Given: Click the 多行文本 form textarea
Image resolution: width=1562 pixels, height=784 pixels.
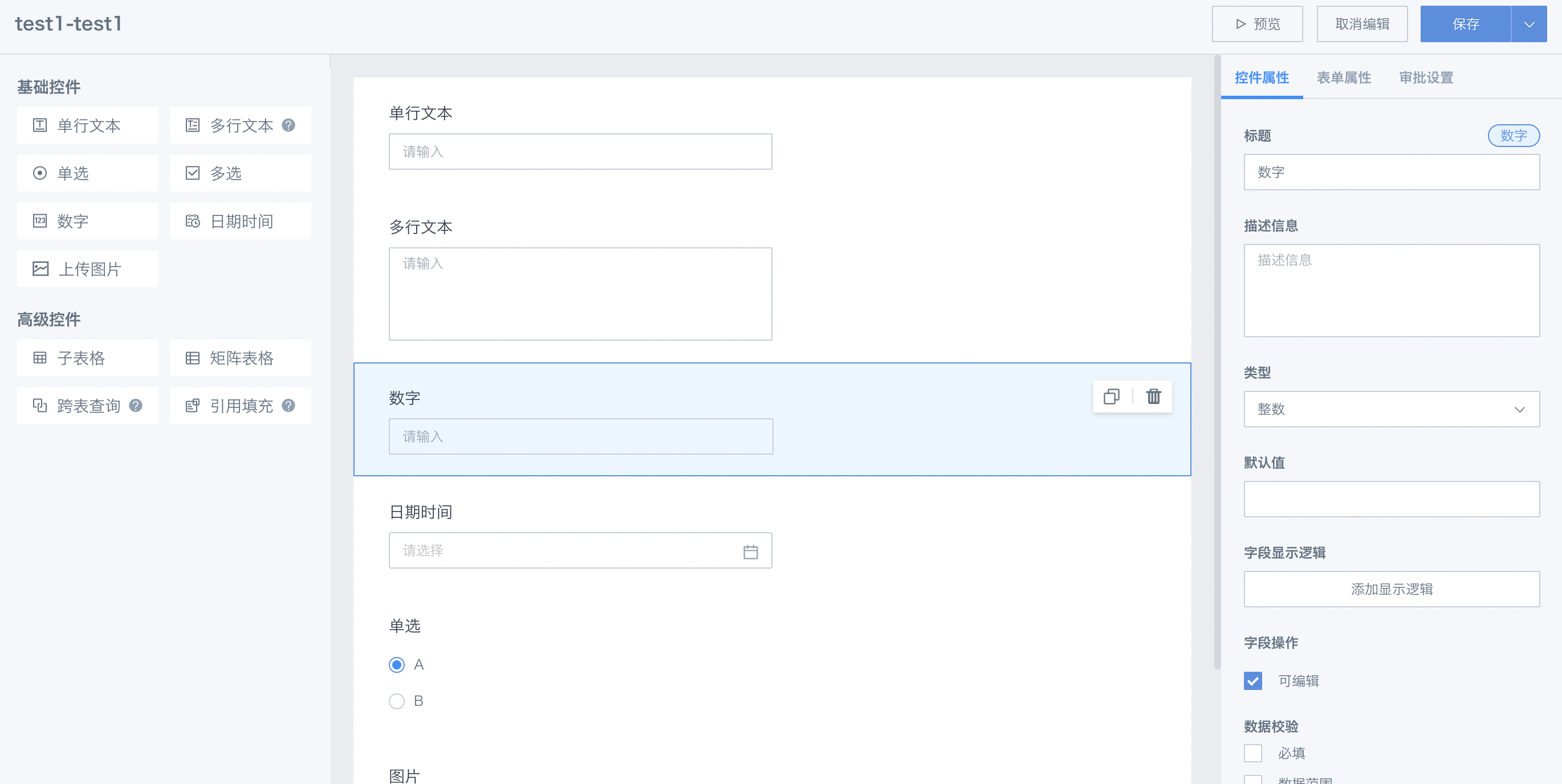Looking at the screenshot, I should pyautogui.click(x=580, y=294).
